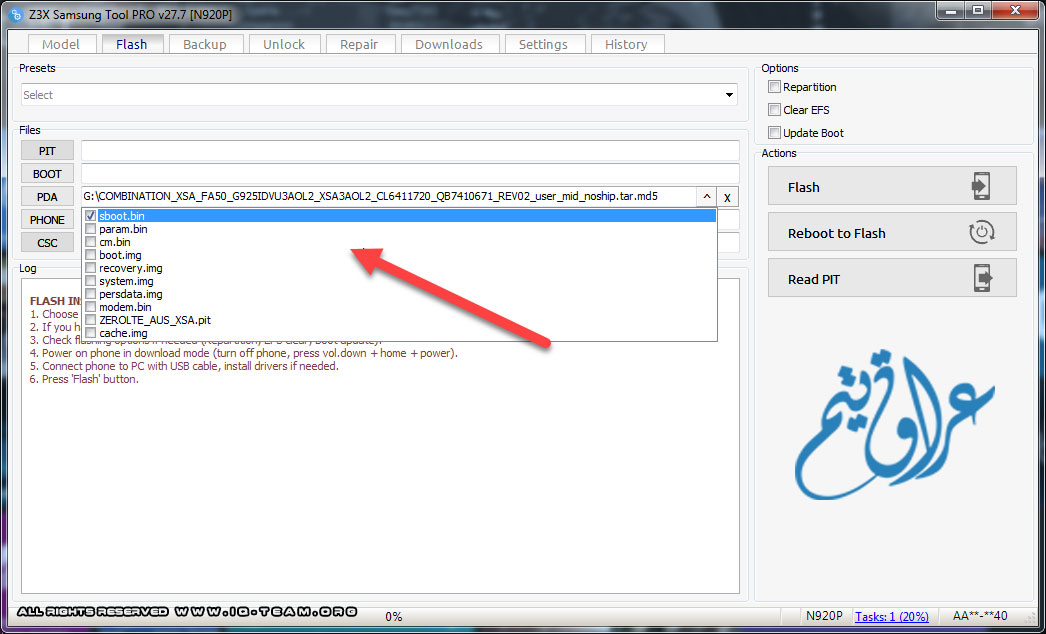
Task: Enable the cm.bin checkbox
Action: coord(91,242)
